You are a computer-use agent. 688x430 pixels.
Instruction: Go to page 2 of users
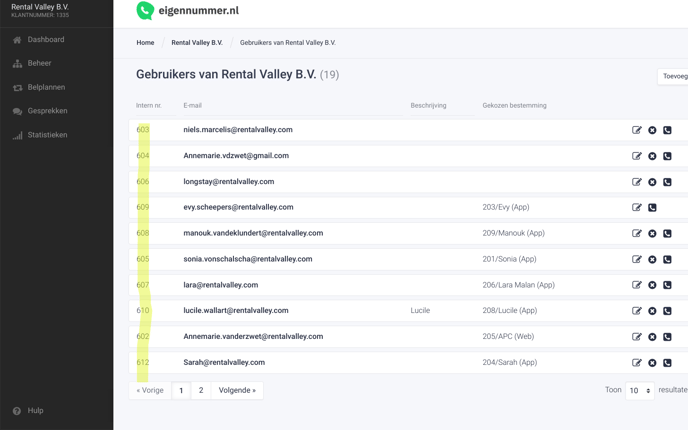[201, 390]
